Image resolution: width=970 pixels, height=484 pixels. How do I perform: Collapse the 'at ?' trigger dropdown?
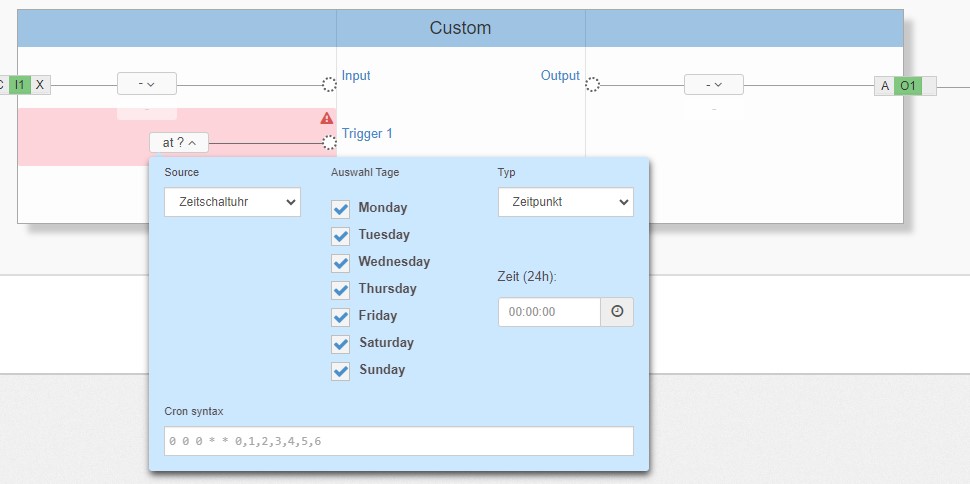[x=179, y=143]
